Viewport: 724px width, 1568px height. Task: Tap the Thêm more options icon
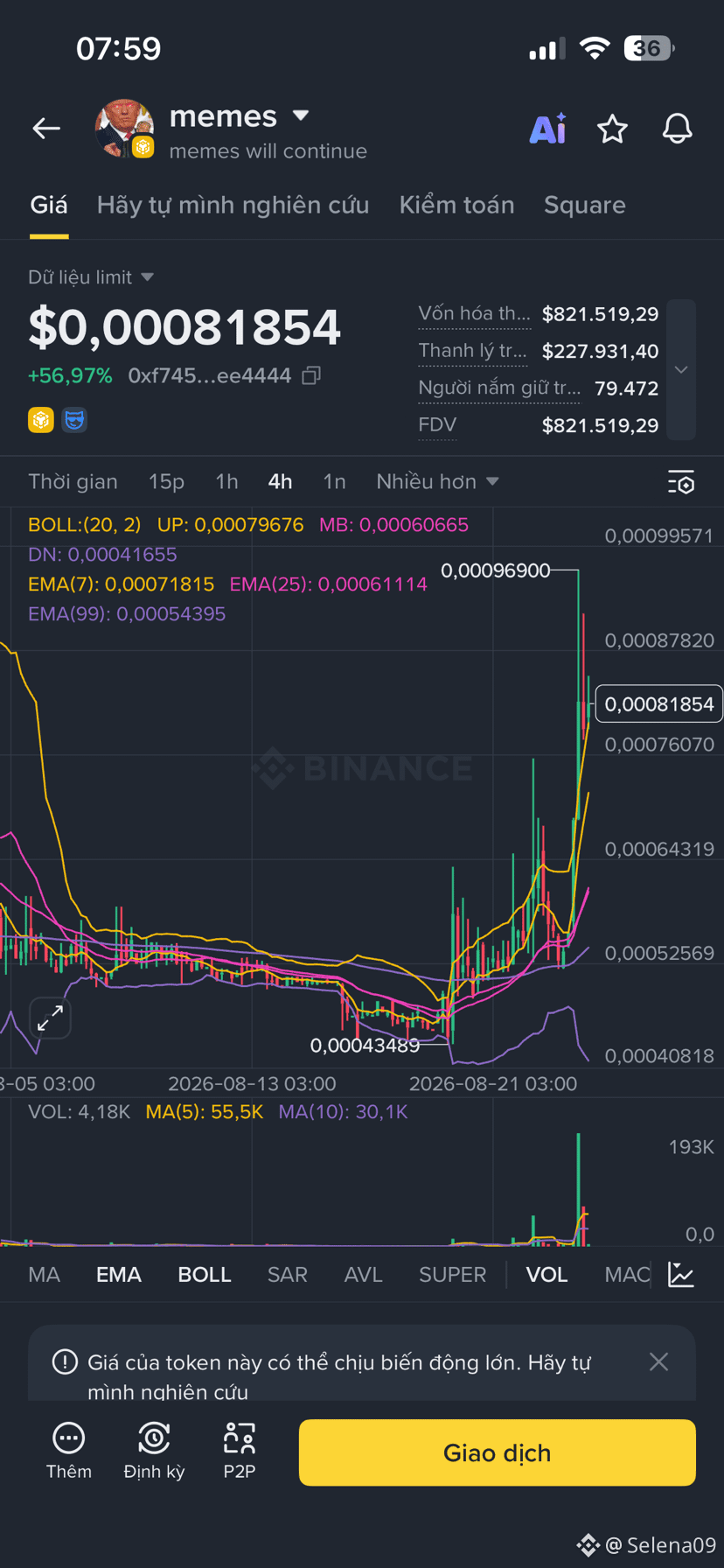68,1438
